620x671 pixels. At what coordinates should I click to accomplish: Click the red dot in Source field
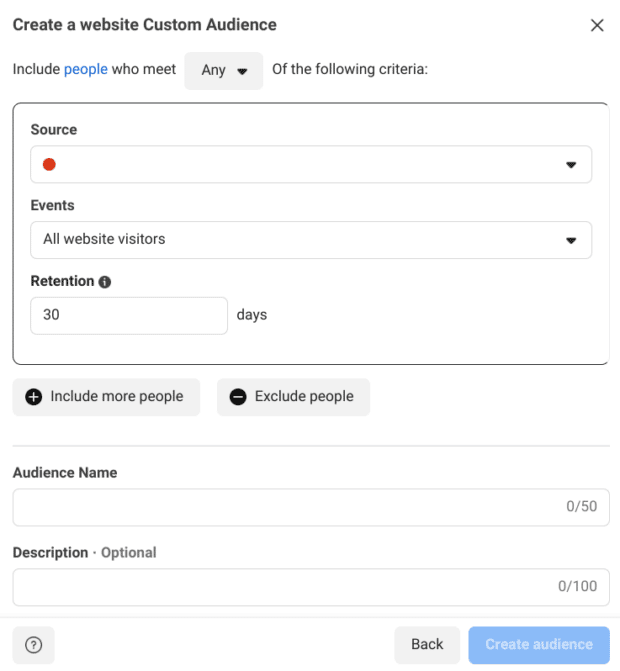point(50,165)
